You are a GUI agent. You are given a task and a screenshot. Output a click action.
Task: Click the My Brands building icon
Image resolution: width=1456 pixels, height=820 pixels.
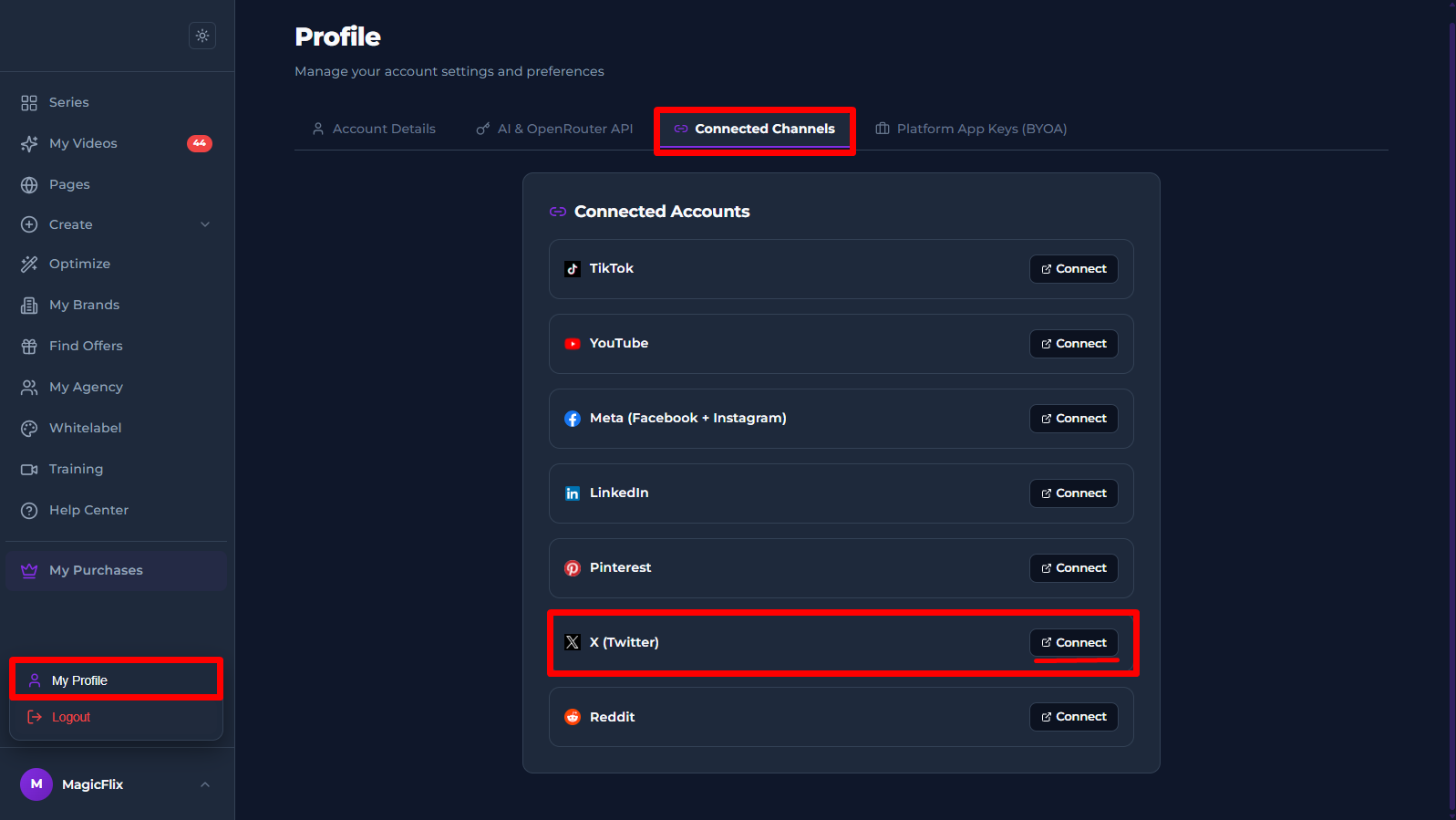pyautogui.click(x=29, y=305)
